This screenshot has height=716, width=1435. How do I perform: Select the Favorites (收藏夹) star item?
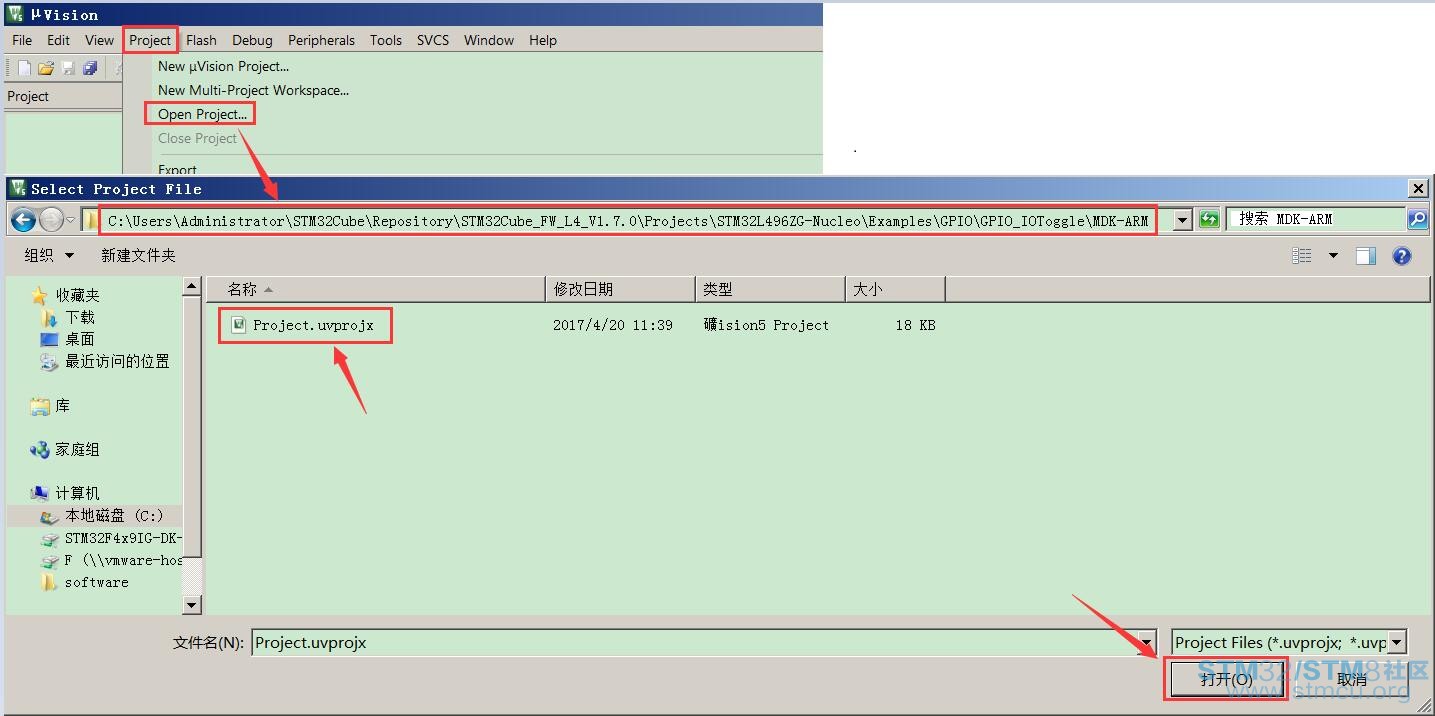click(x=66, y=295)
